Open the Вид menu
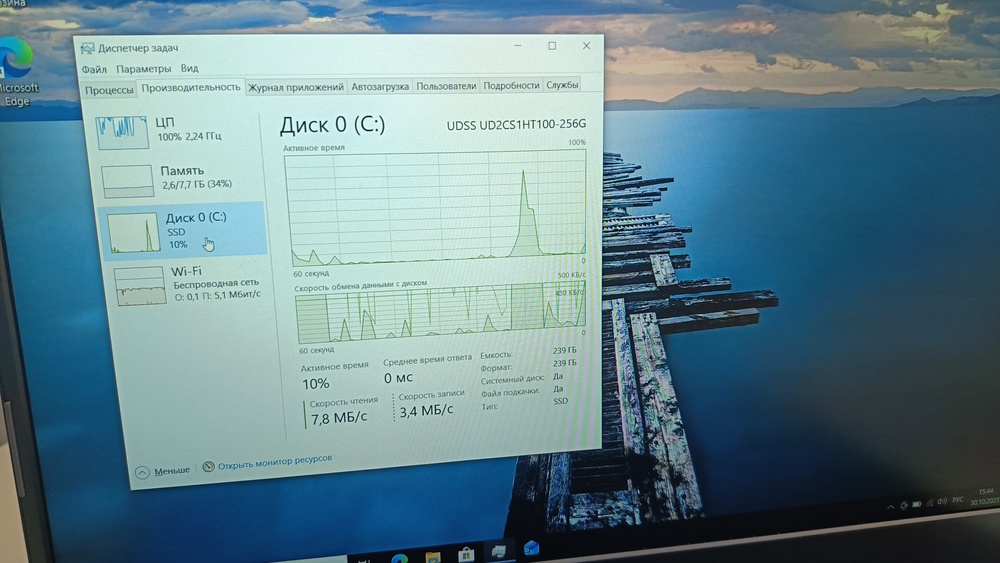 (x=189, y=69)
